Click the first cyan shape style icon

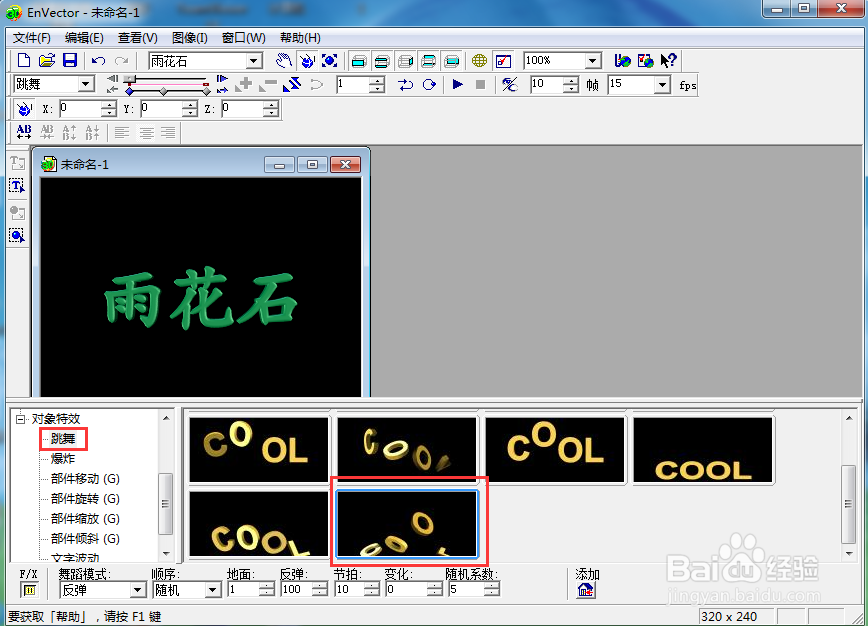[x=359, y=61]
